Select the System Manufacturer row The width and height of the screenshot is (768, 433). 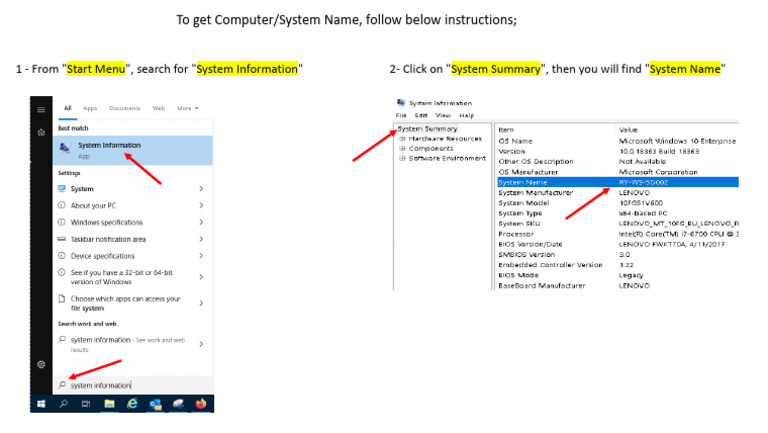pyautogui.click(x=618, y=192)
